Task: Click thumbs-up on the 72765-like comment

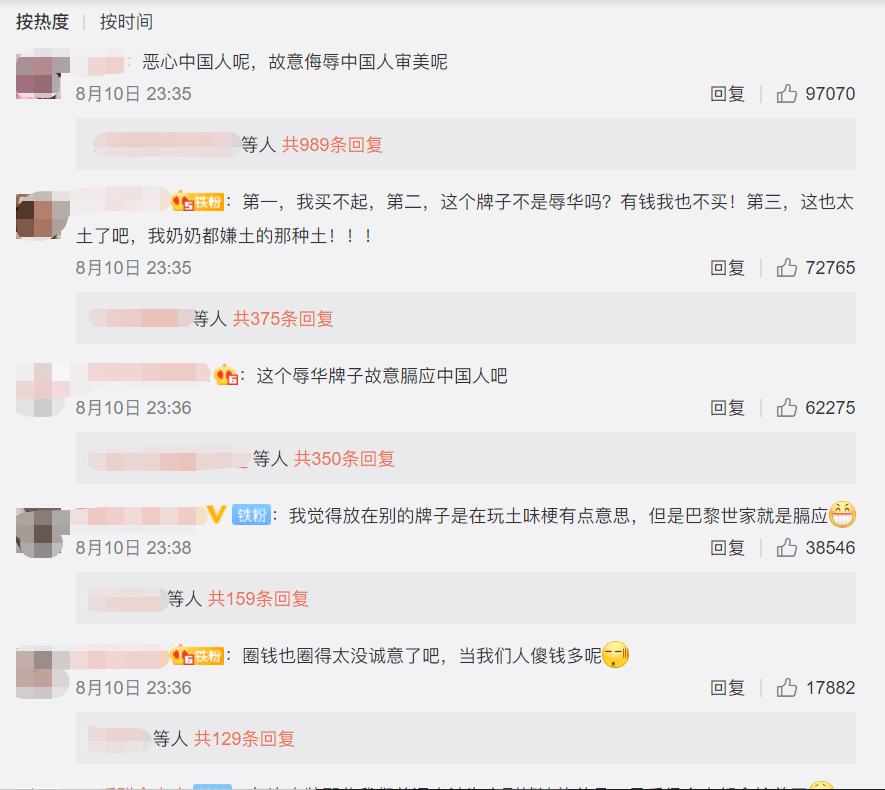Action: pos(786,267)
